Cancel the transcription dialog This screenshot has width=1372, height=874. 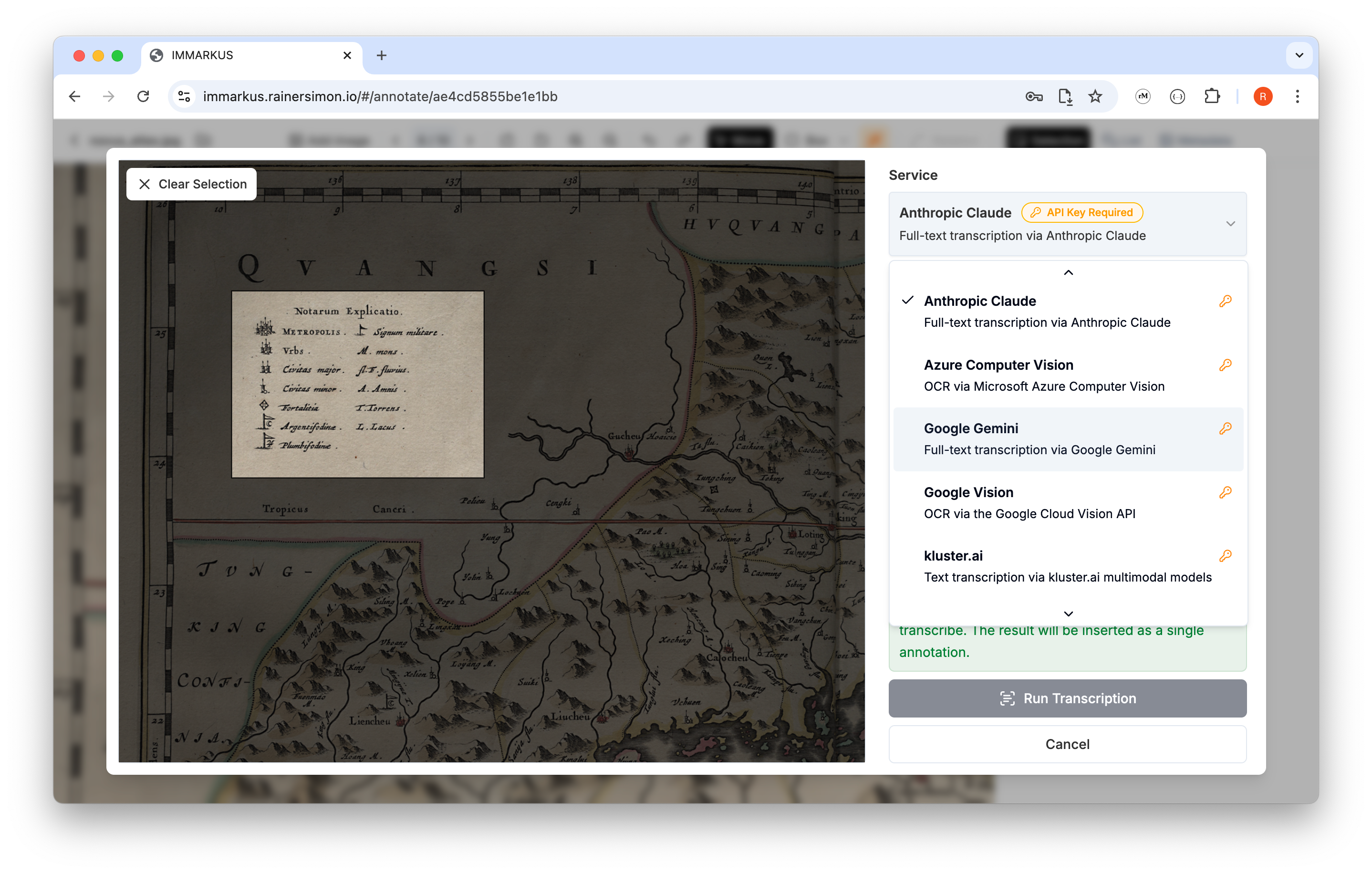[x=1067, y=744]
